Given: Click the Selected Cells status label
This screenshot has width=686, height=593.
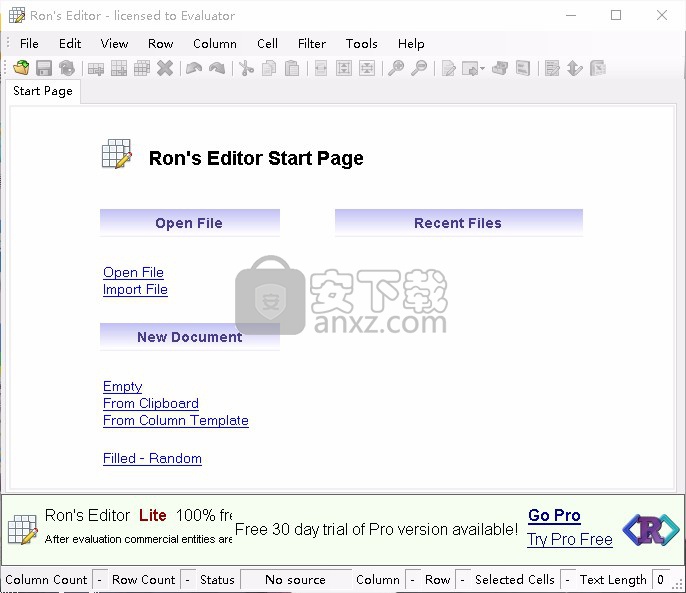Looking at the screenshot, I should (515, 580).
